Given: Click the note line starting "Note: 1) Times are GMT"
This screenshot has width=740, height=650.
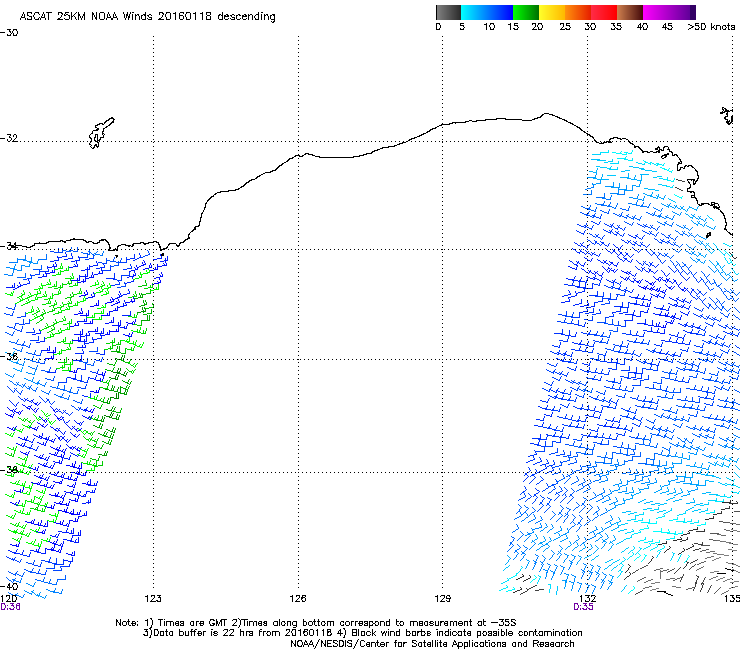Looking at the screenshot, I should (x=316, y=623).
